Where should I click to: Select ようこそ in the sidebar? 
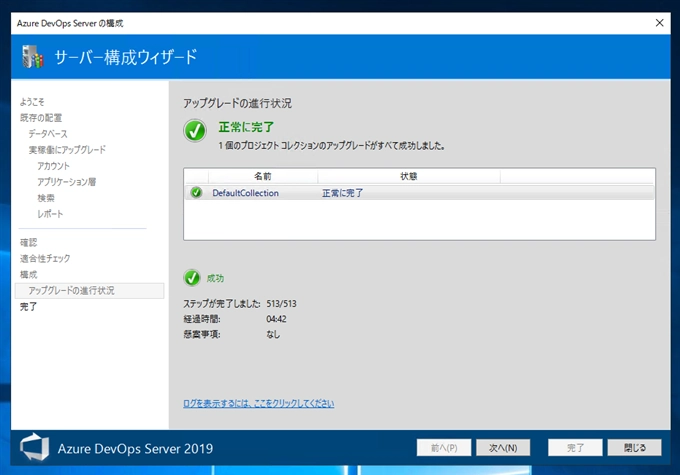[32, 102]
